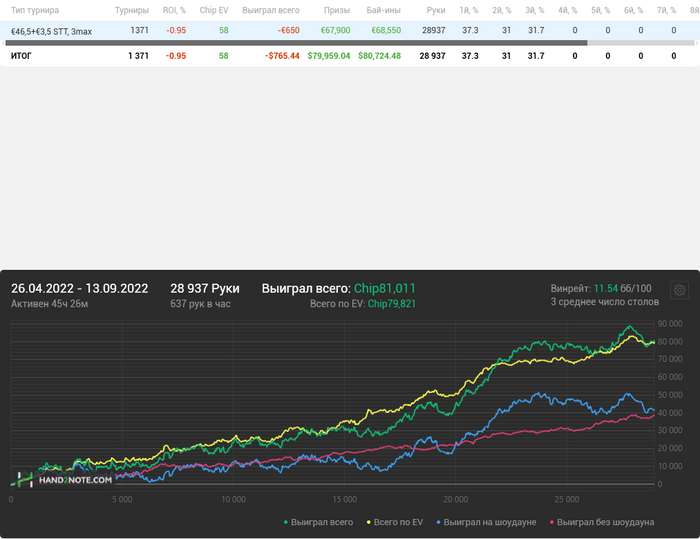The image size is (700, 539).
Task: Click the '28937' hands cell in the STT row
Action: pyautogui.click(x=433, y=30)
